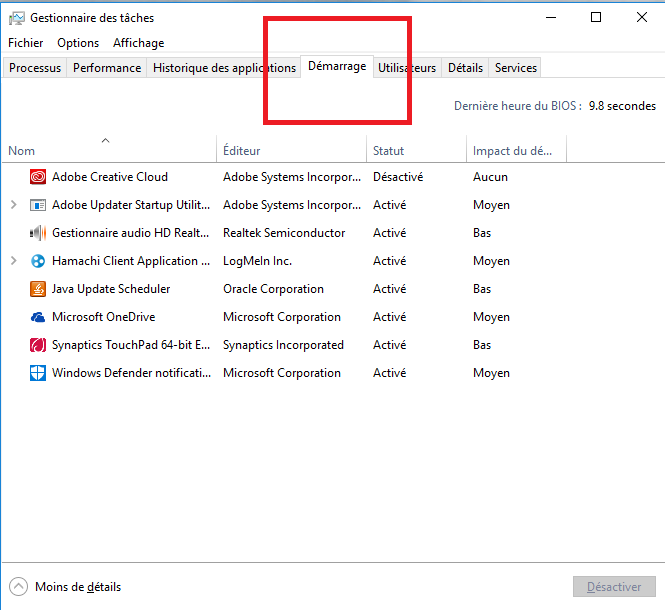
Task: Click the Adobe Creative Cloud icon
Action: point(38,176)
